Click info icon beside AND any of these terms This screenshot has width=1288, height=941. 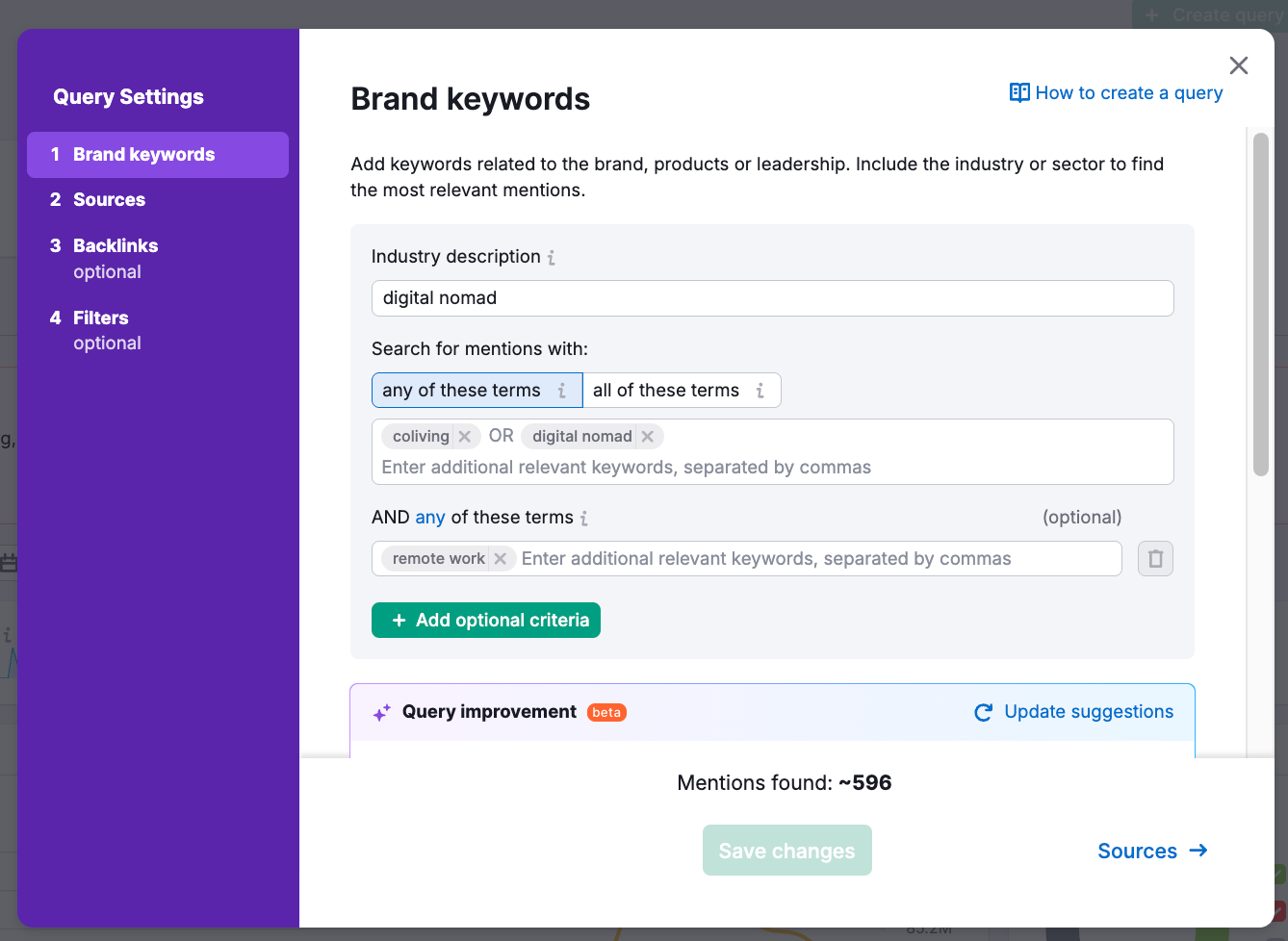click(x=584, y=519)
